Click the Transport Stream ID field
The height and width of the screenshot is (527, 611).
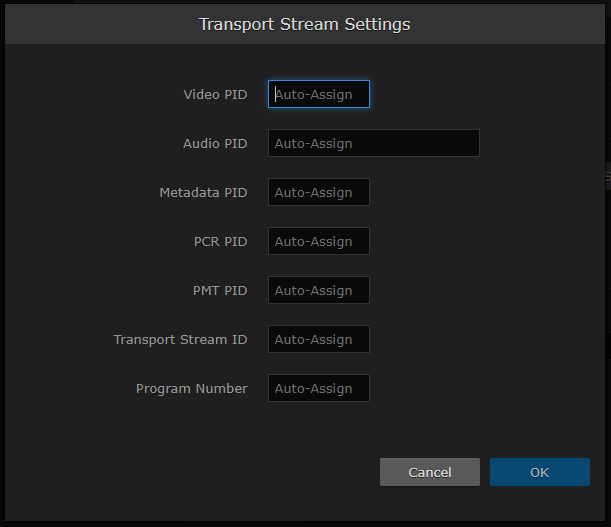tap(318, 339)
